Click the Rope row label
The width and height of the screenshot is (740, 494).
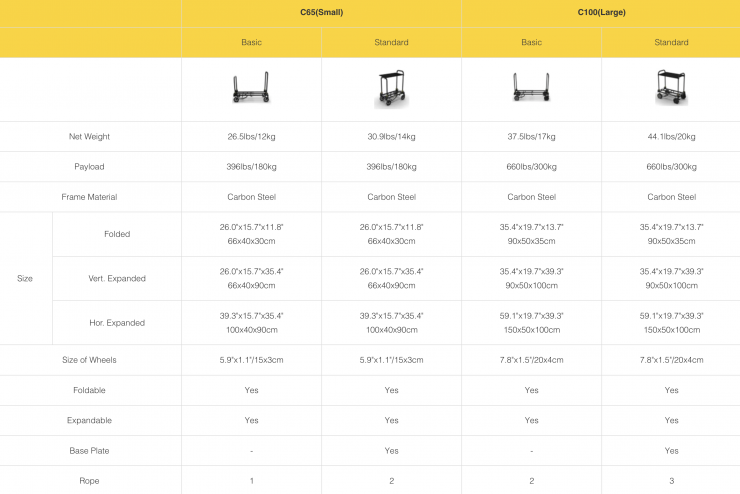click(x=90, y=481)
